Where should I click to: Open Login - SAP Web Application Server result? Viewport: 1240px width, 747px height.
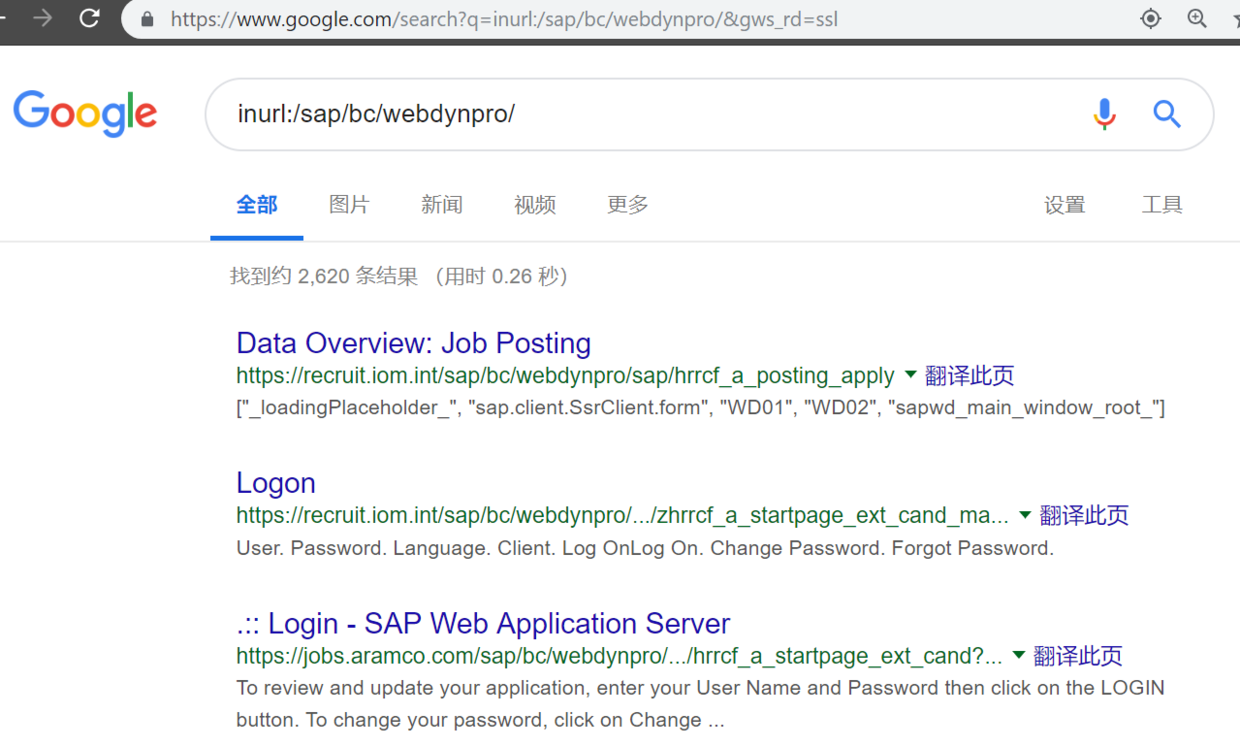(x=483, y=623)
